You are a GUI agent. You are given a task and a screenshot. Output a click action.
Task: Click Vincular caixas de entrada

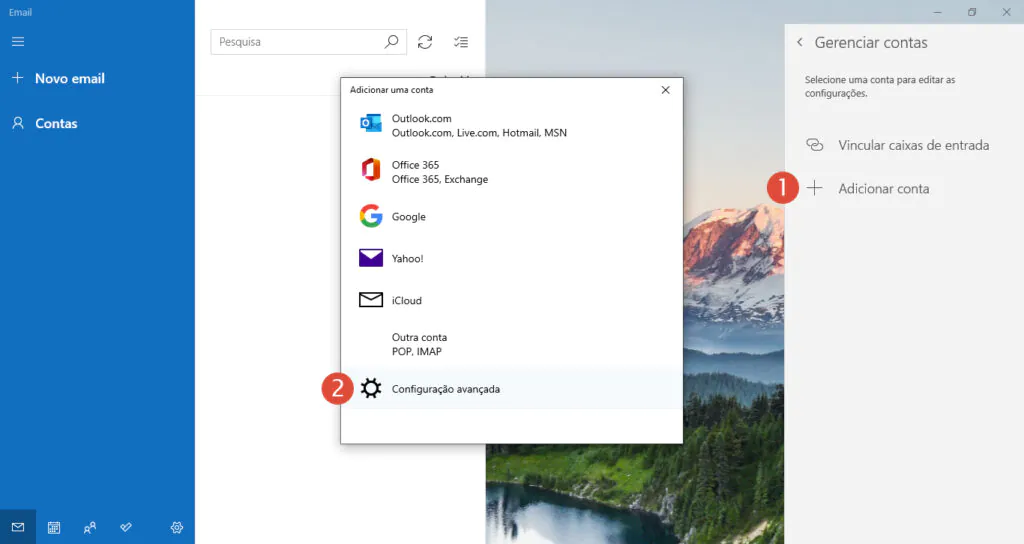pyautogui.click(x=904, y=145)
